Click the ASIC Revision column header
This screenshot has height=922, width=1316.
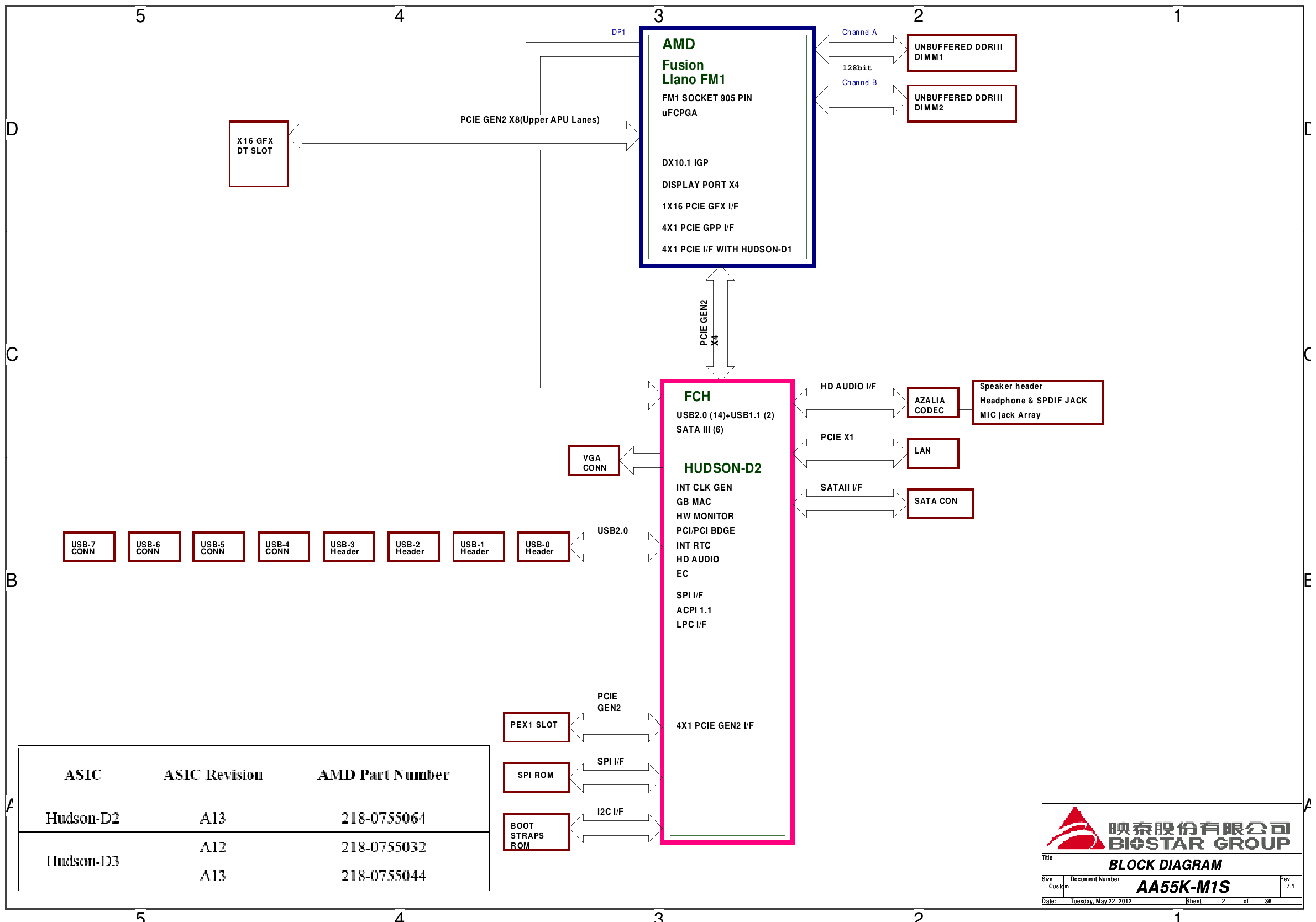point(213,775)
